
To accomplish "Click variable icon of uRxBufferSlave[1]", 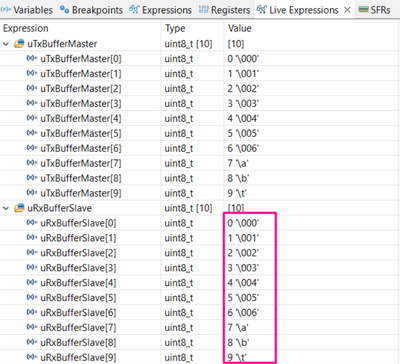I will pos(31,238).
